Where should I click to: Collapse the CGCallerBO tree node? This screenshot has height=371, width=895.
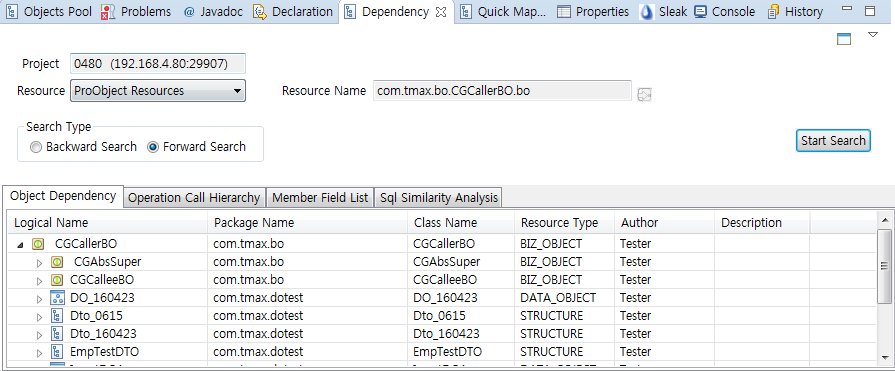(21, 245)
